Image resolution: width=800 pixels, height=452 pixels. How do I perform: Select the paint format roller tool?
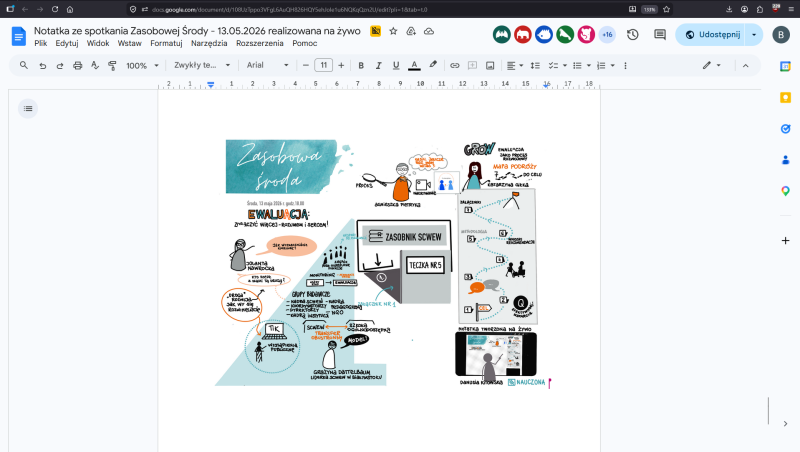click(x=112, y=65)
